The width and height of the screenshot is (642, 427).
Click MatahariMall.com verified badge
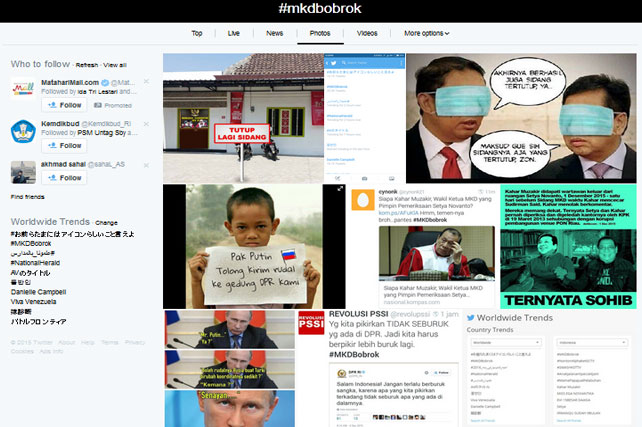pos(105,83)
